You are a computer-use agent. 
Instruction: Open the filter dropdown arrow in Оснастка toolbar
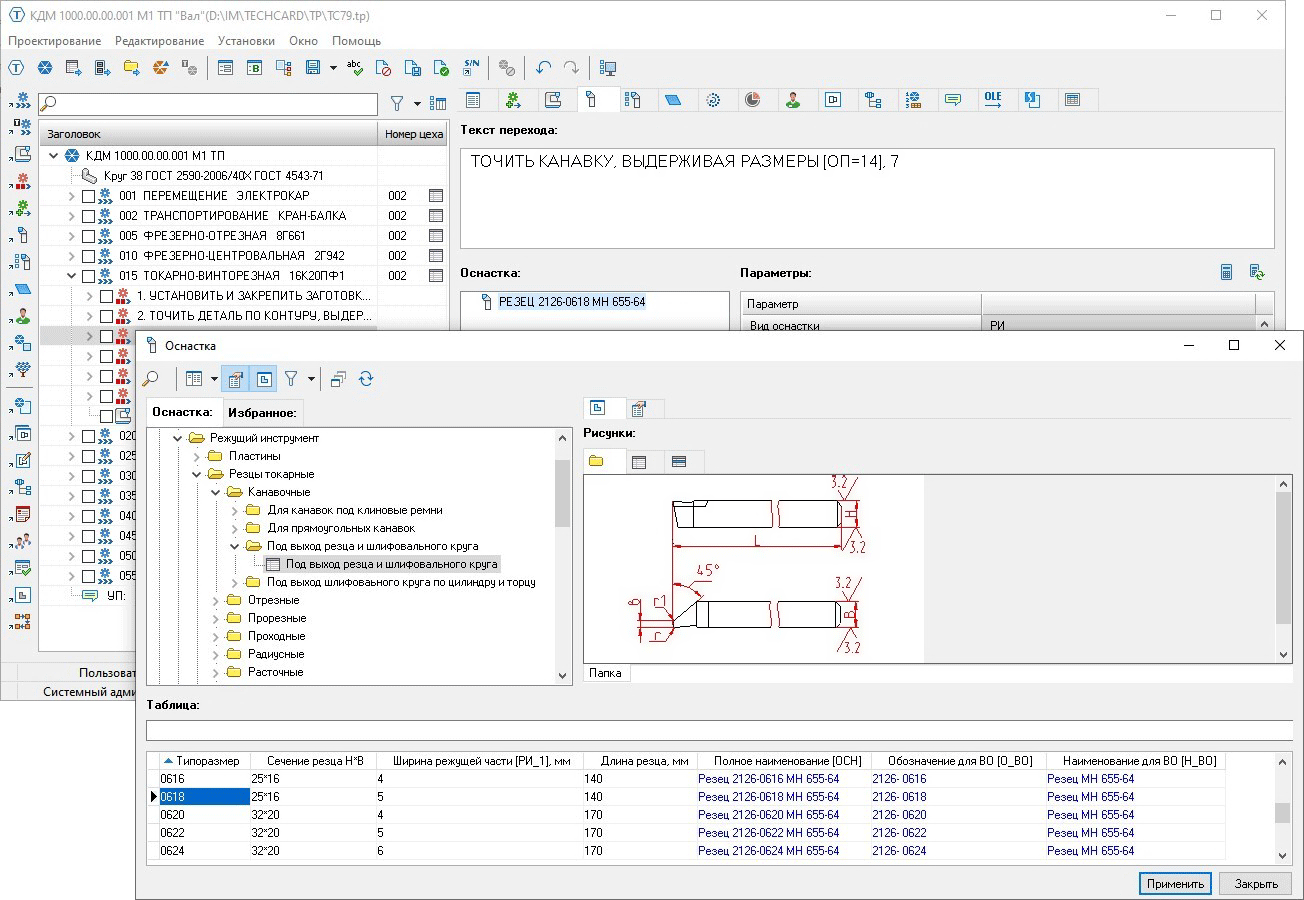pyautogui.click(x=311, y=379)
